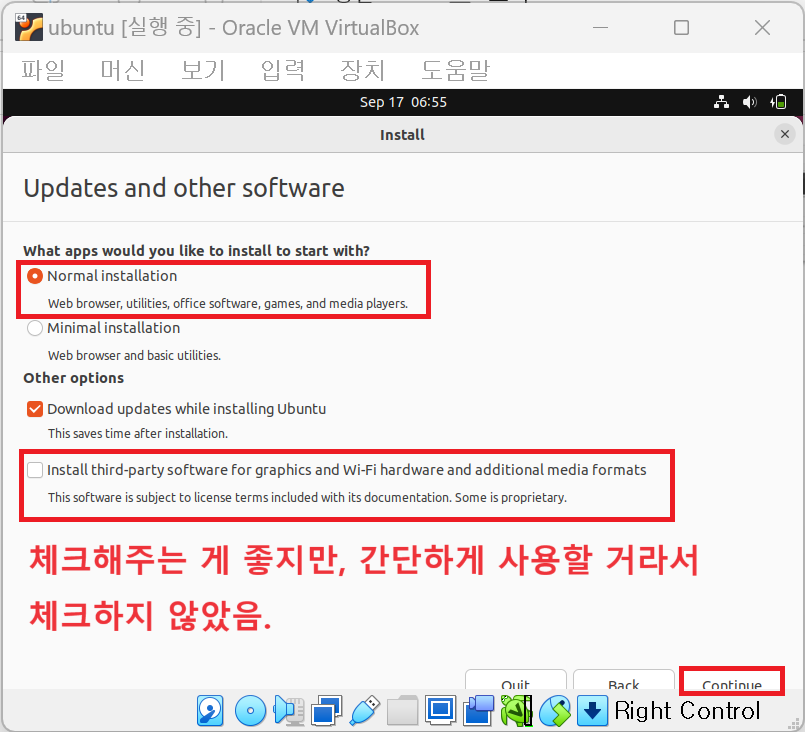Open the 도움말 menu
The image size is (805, 732).
[455, 70]
